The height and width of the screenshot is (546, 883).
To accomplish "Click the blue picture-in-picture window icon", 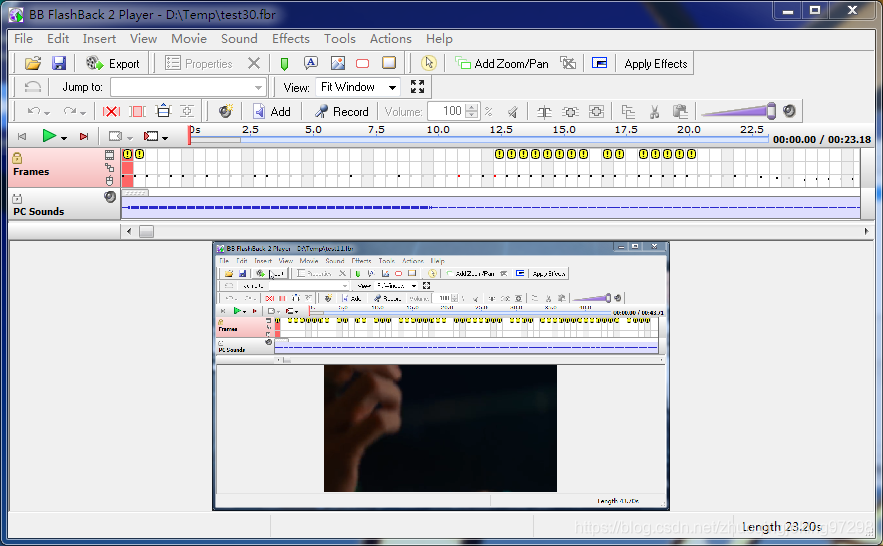I will 599,63.
